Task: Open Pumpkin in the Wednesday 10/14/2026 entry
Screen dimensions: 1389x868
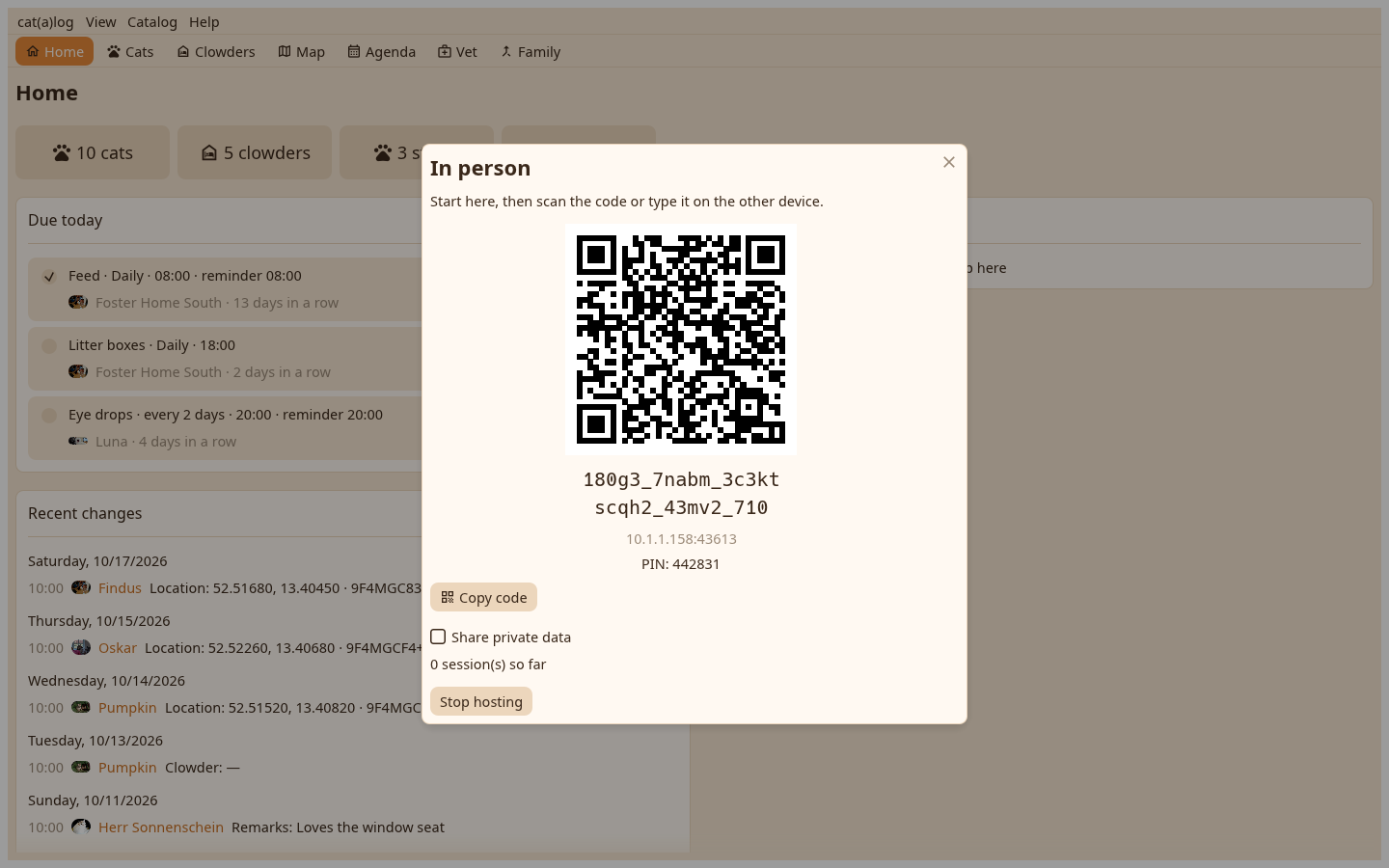Action: [x=127, y=707]
